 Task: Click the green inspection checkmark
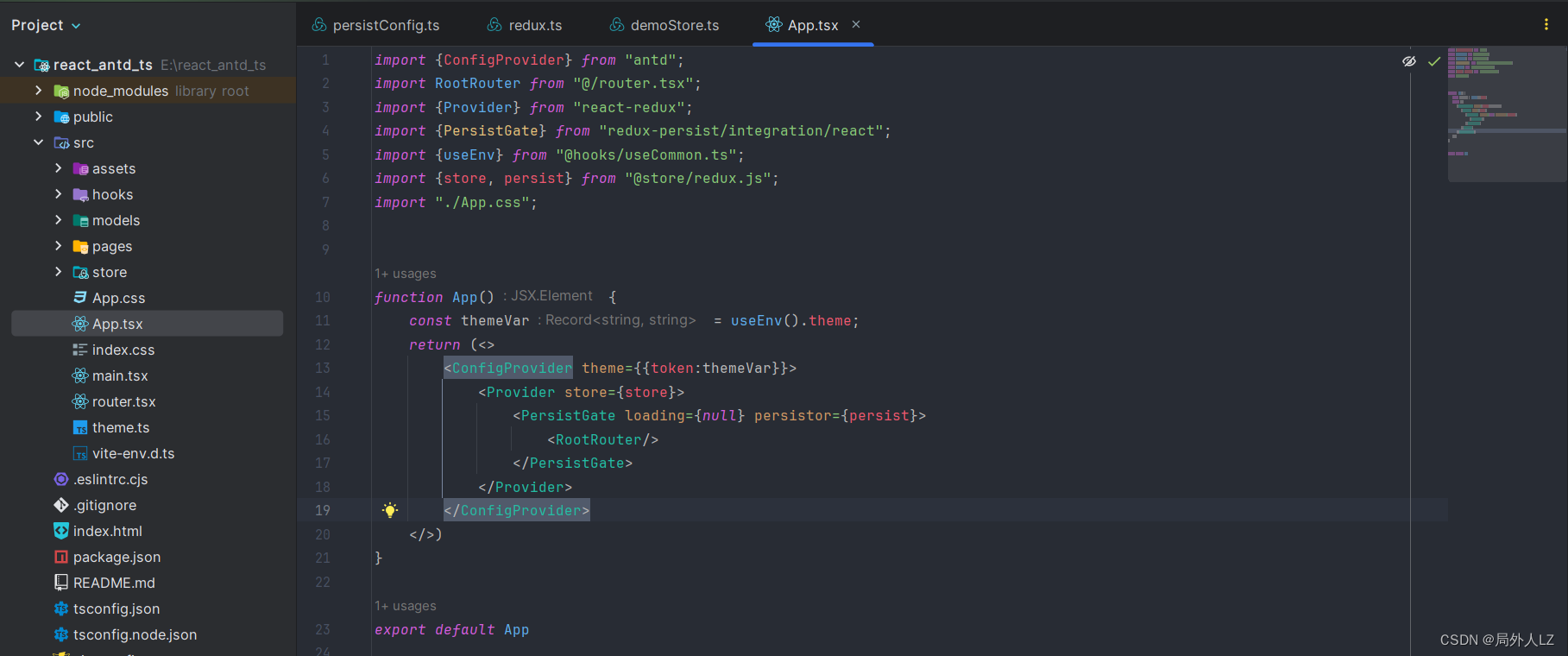pos(1434,61)
